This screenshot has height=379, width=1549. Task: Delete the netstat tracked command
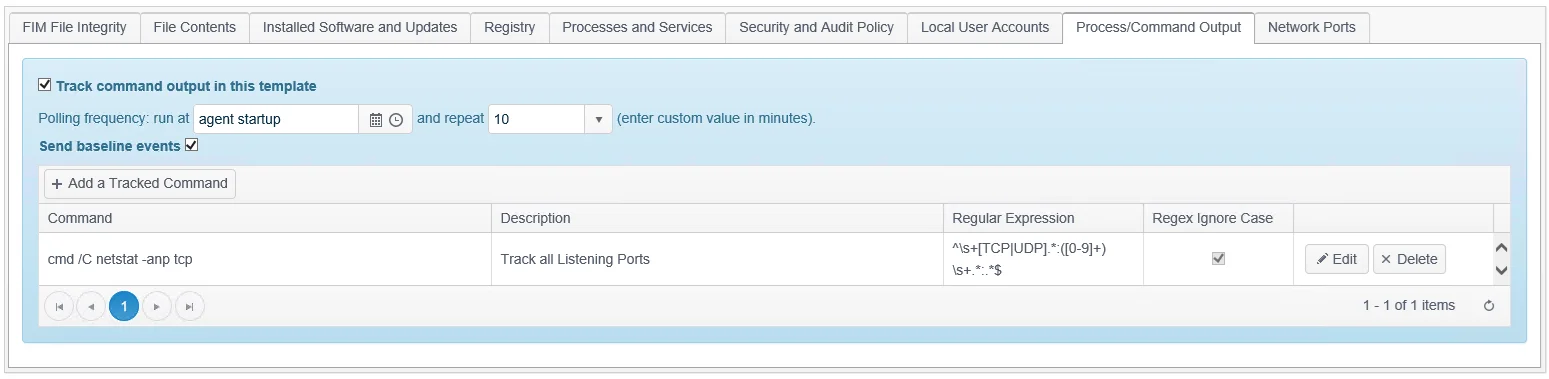coord(1409,259)
